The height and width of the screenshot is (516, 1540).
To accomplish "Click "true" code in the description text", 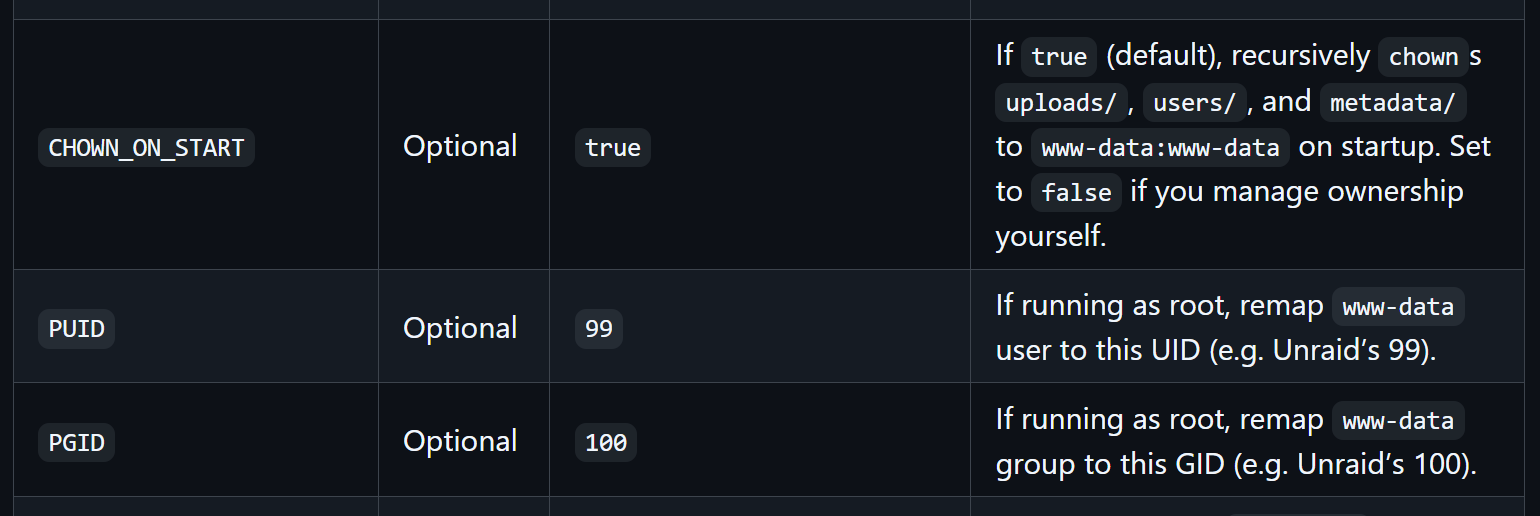I will tap(1059, 57).
